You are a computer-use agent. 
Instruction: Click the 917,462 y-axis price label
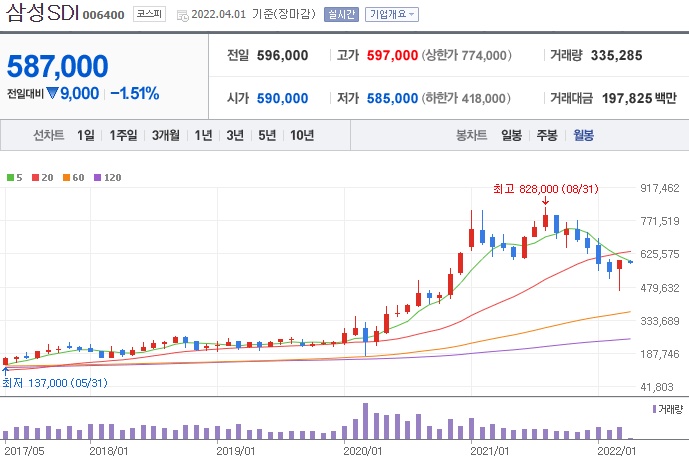tap(660, 188)
